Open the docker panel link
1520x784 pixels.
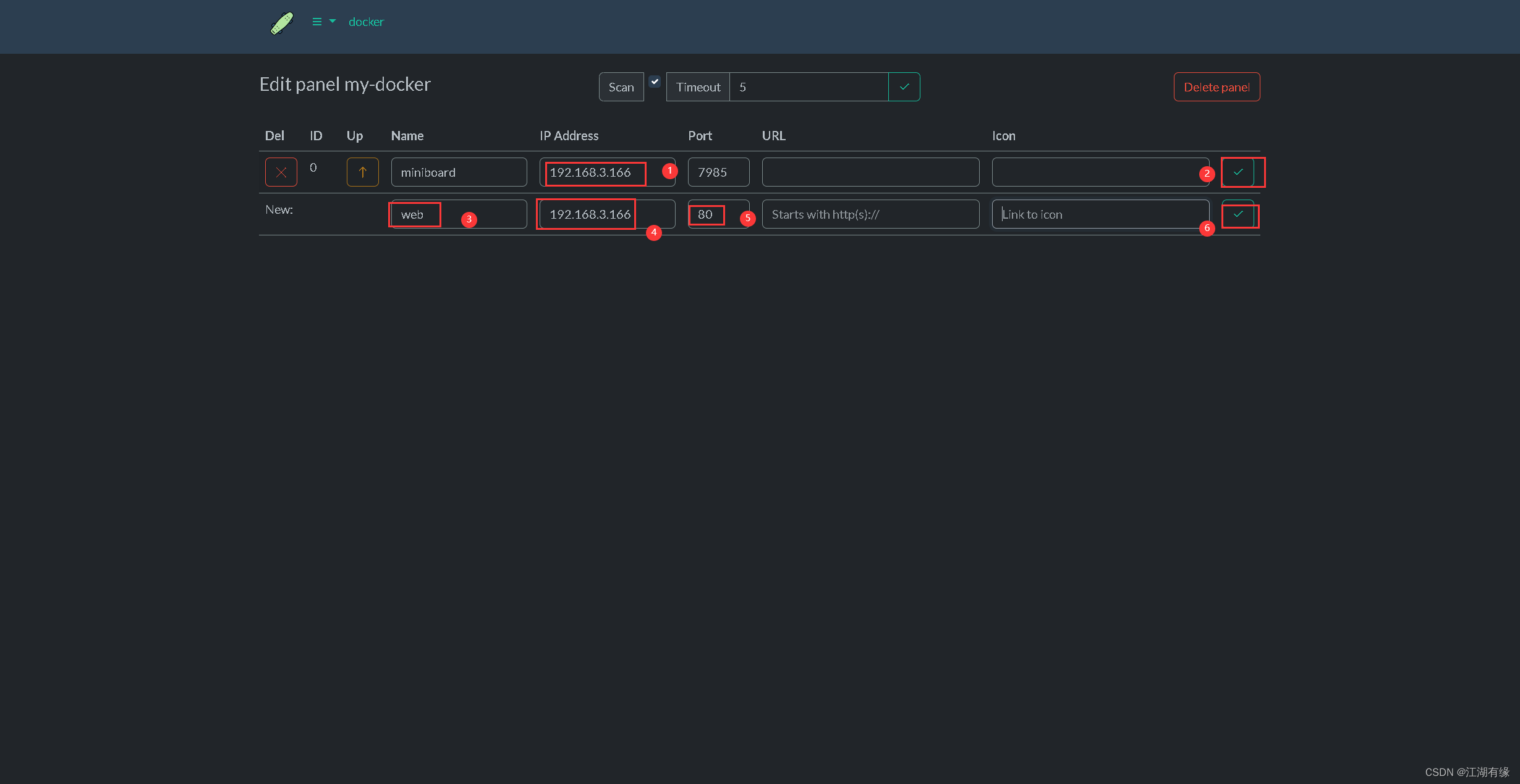366,22
